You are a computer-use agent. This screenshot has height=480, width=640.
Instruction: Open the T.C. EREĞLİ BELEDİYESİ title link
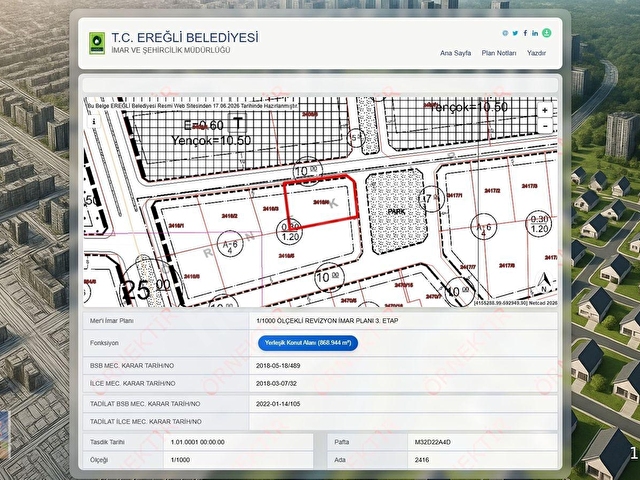185,38
